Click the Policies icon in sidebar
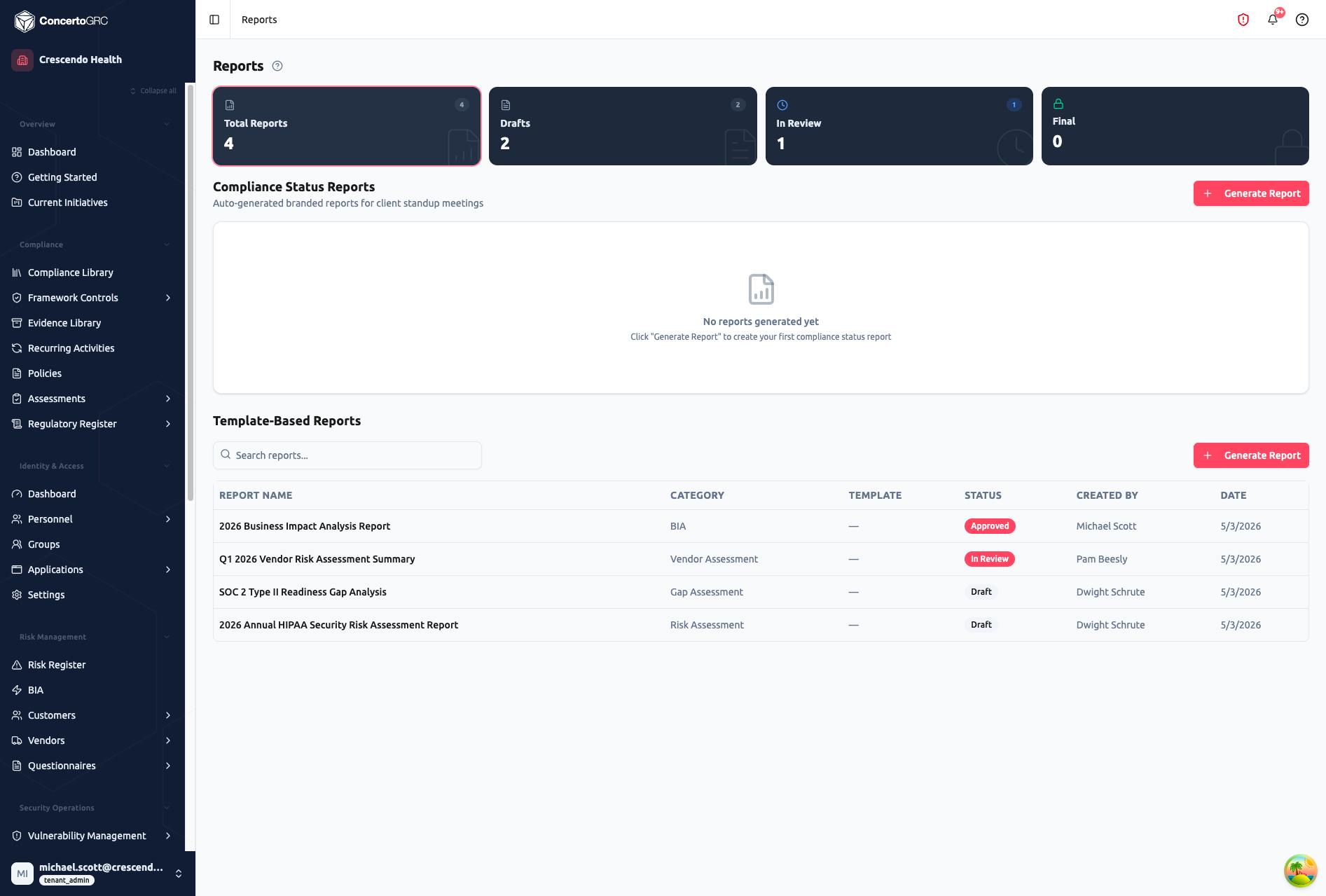Viewport: 1326px width, 896px height. pos(17,373)
